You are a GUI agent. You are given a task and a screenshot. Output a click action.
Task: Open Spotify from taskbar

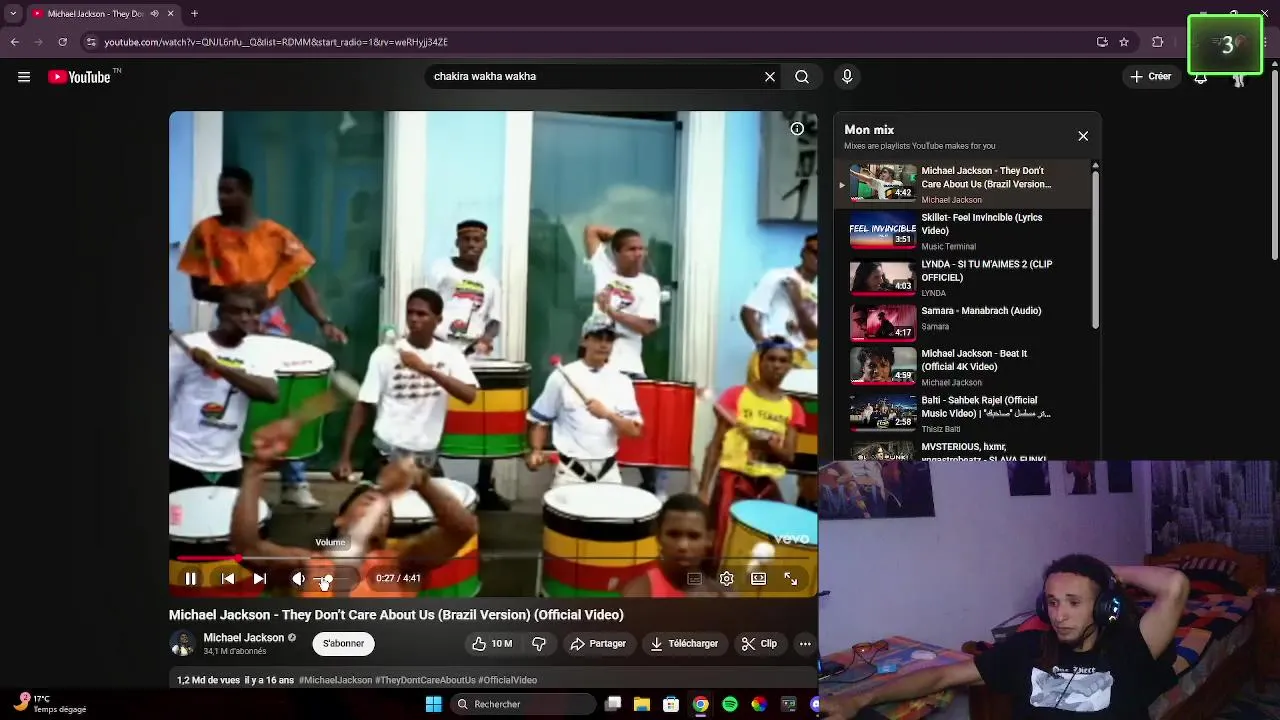[x=730, y=704]
